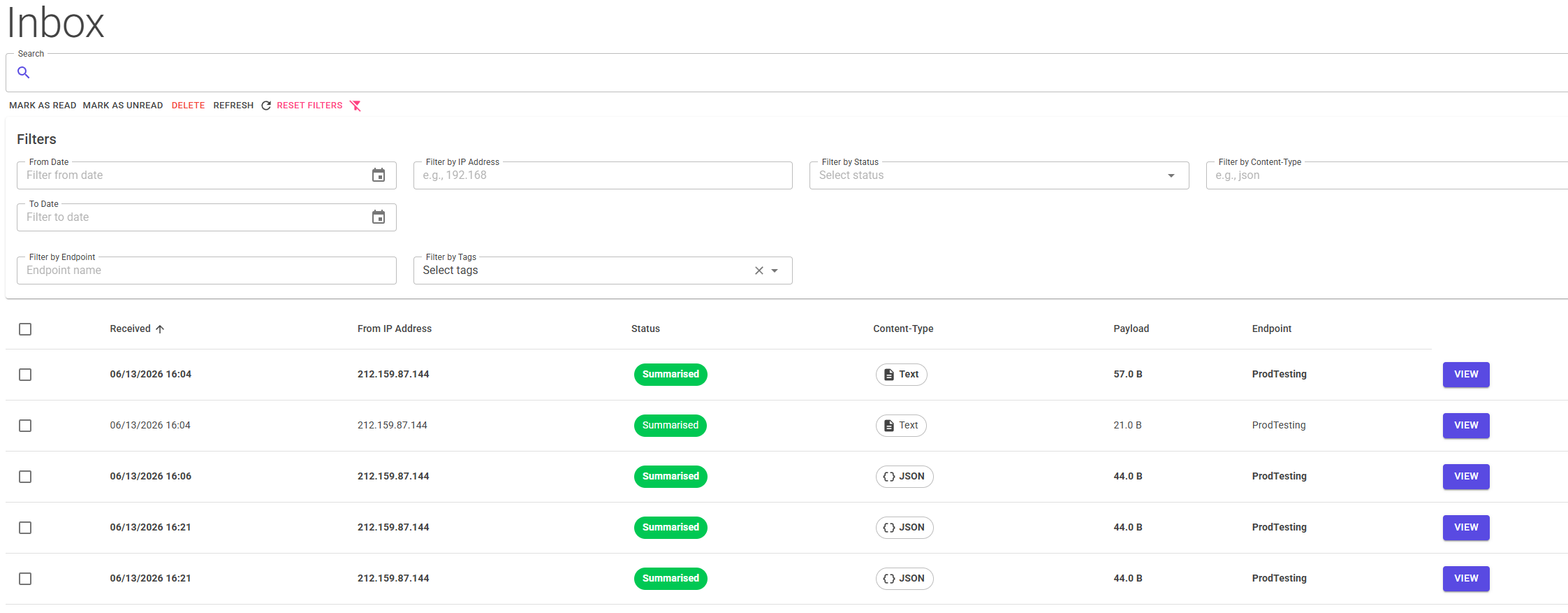Click the reset filters funnel icon
1568x613 pixels.
(x=356, y=106)
